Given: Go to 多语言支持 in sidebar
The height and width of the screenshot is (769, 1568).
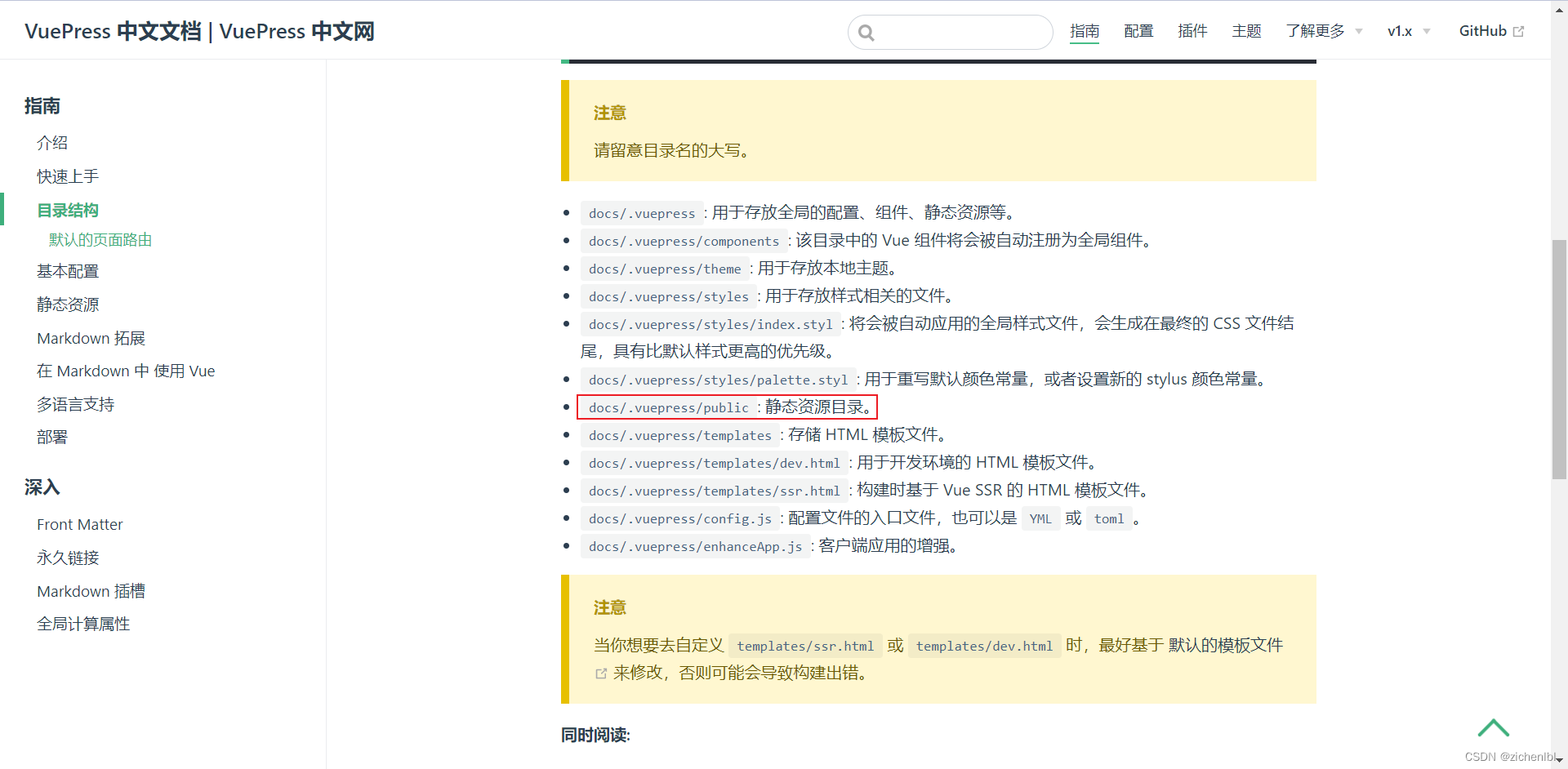Looking at the screenshot, I should (x=75, y=404).
